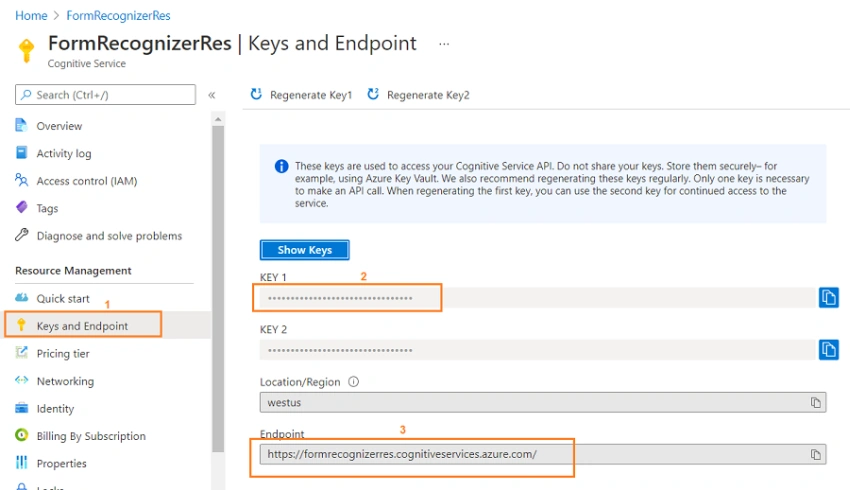The height and width of the screenshot is (490, 850).
Task: Collapse the sidebar with double chevron
Action: click(212, 95)
